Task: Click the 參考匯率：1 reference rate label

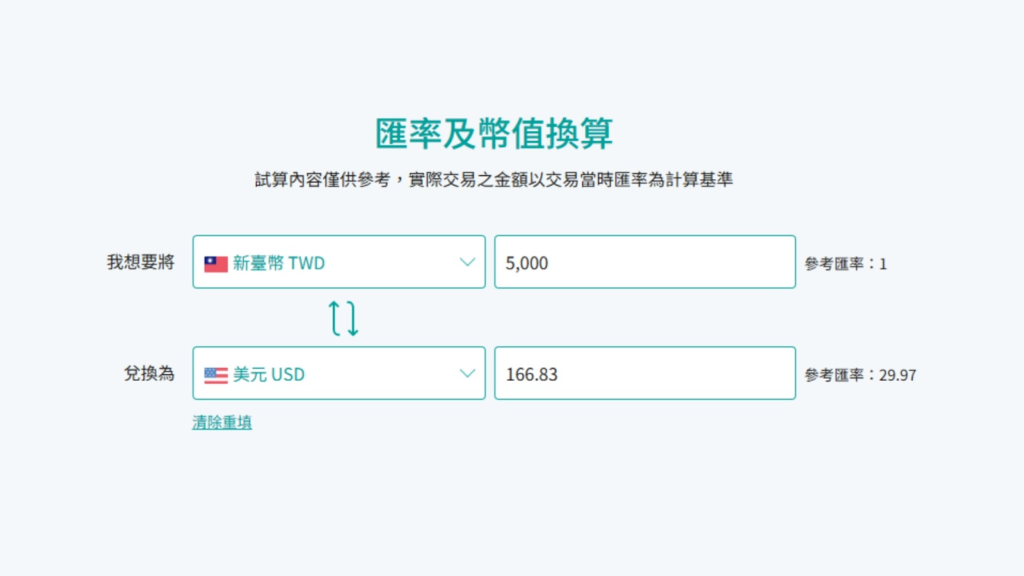Action: [x=848, y=261]
